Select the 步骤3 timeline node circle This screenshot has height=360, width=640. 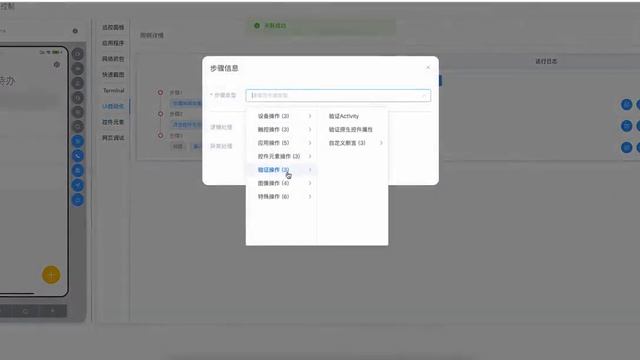(160, 136)
